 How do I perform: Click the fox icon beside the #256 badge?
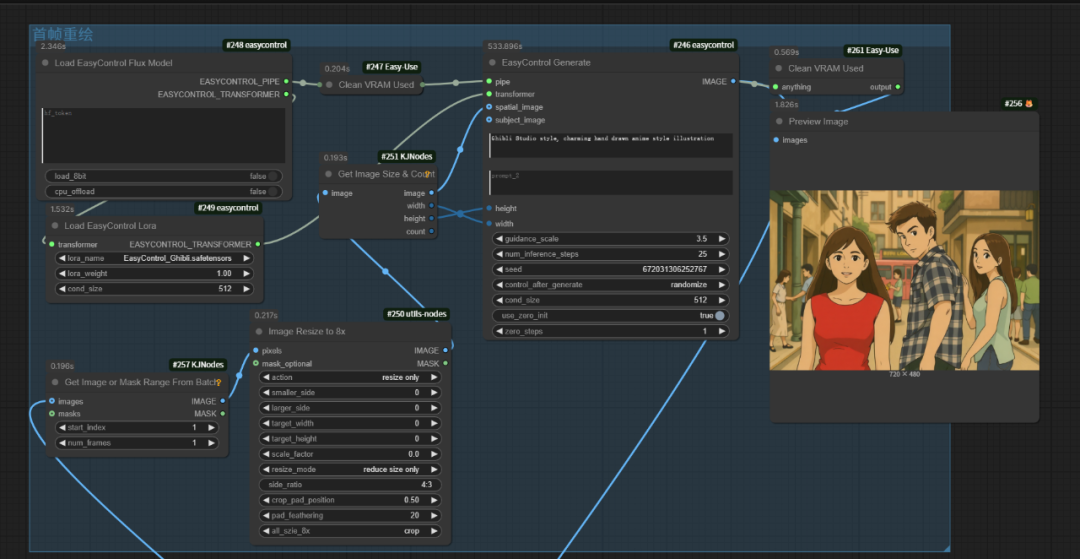point(1027,104)
